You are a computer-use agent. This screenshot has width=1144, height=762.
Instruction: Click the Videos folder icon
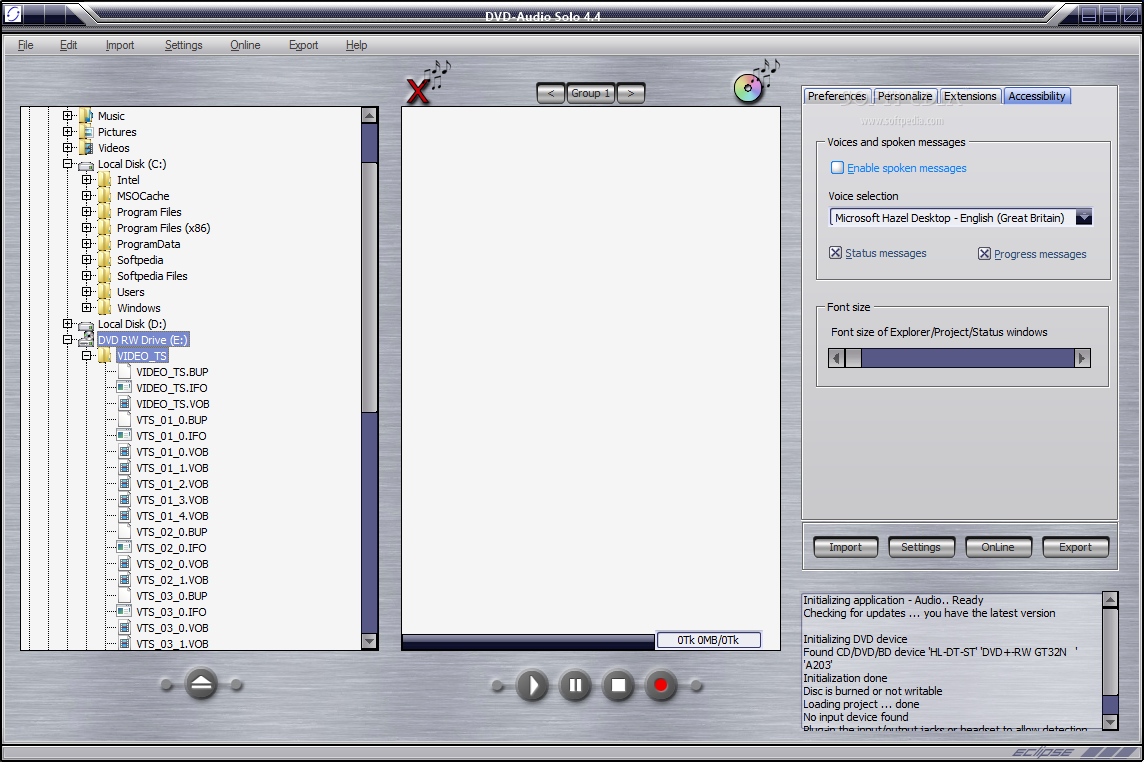point(86,148)
